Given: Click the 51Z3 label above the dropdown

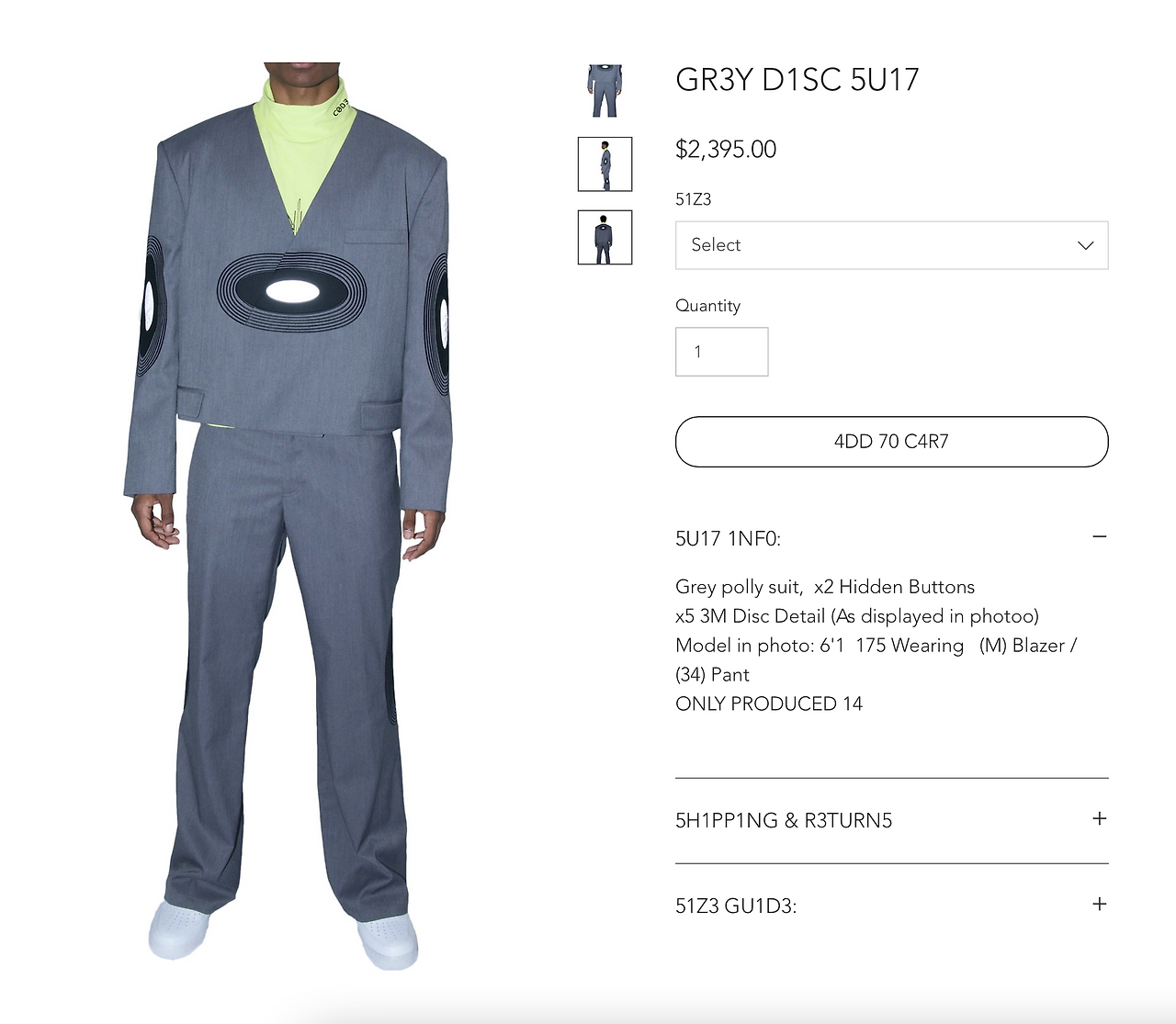Looking at the screenshot, I should pyautogui.click(x=693, y=199).
